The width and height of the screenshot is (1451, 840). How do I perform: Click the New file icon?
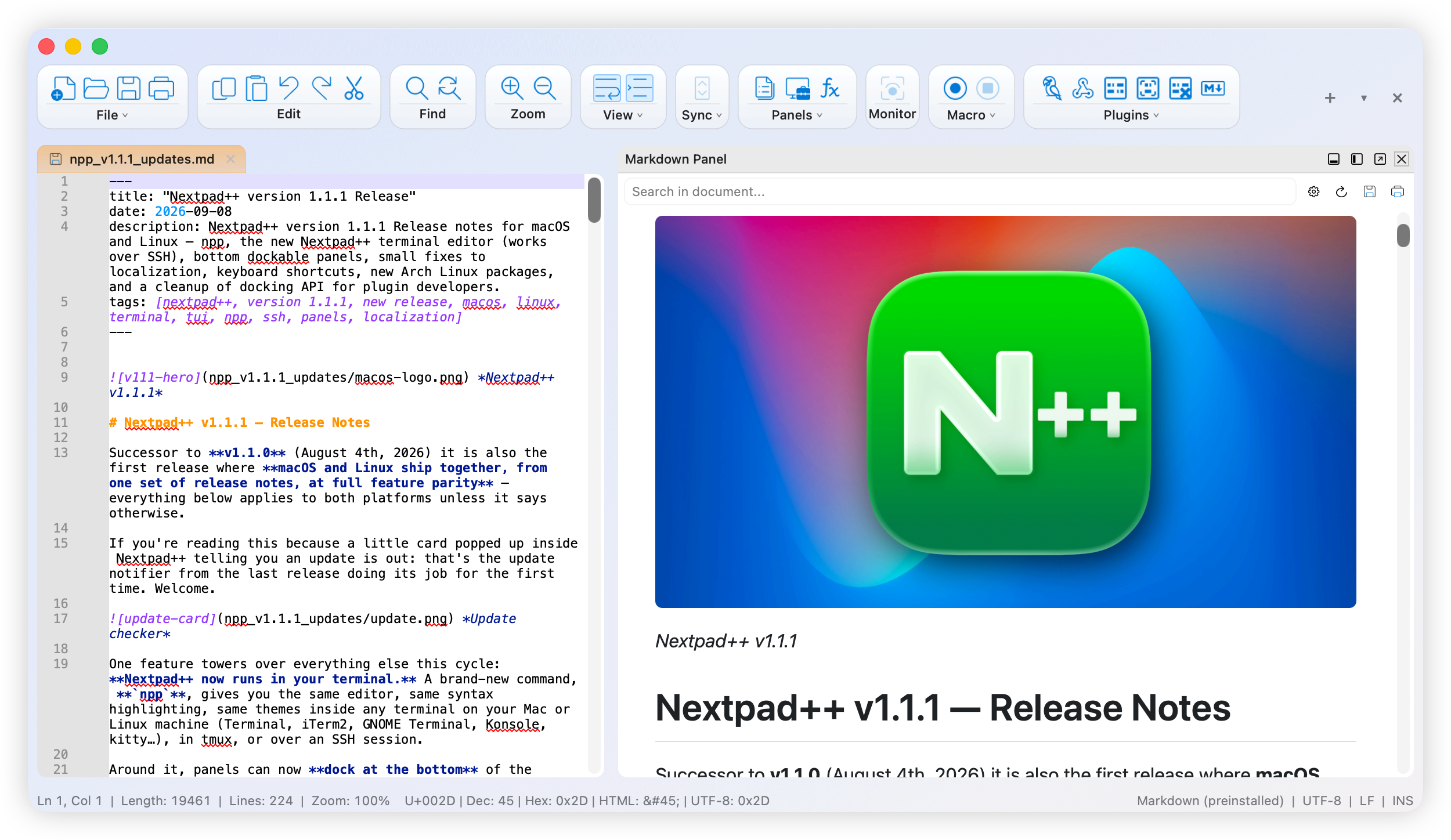point(63,89)
